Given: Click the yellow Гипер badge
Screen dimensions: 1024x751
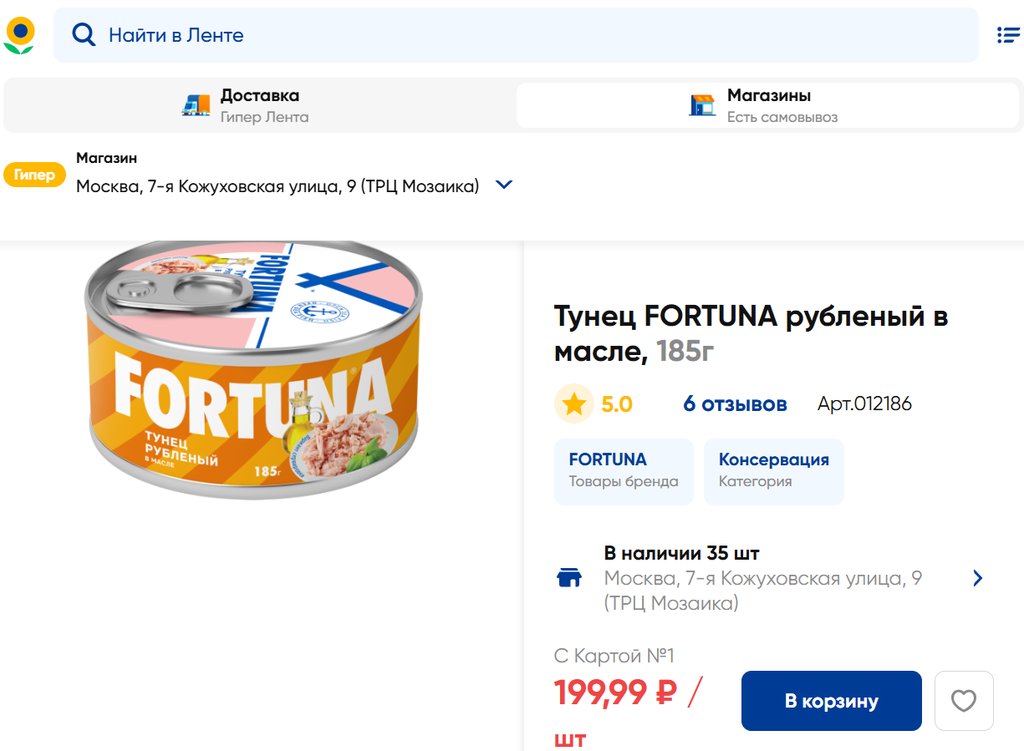Looking at the screenshot, I should (35, 175).
